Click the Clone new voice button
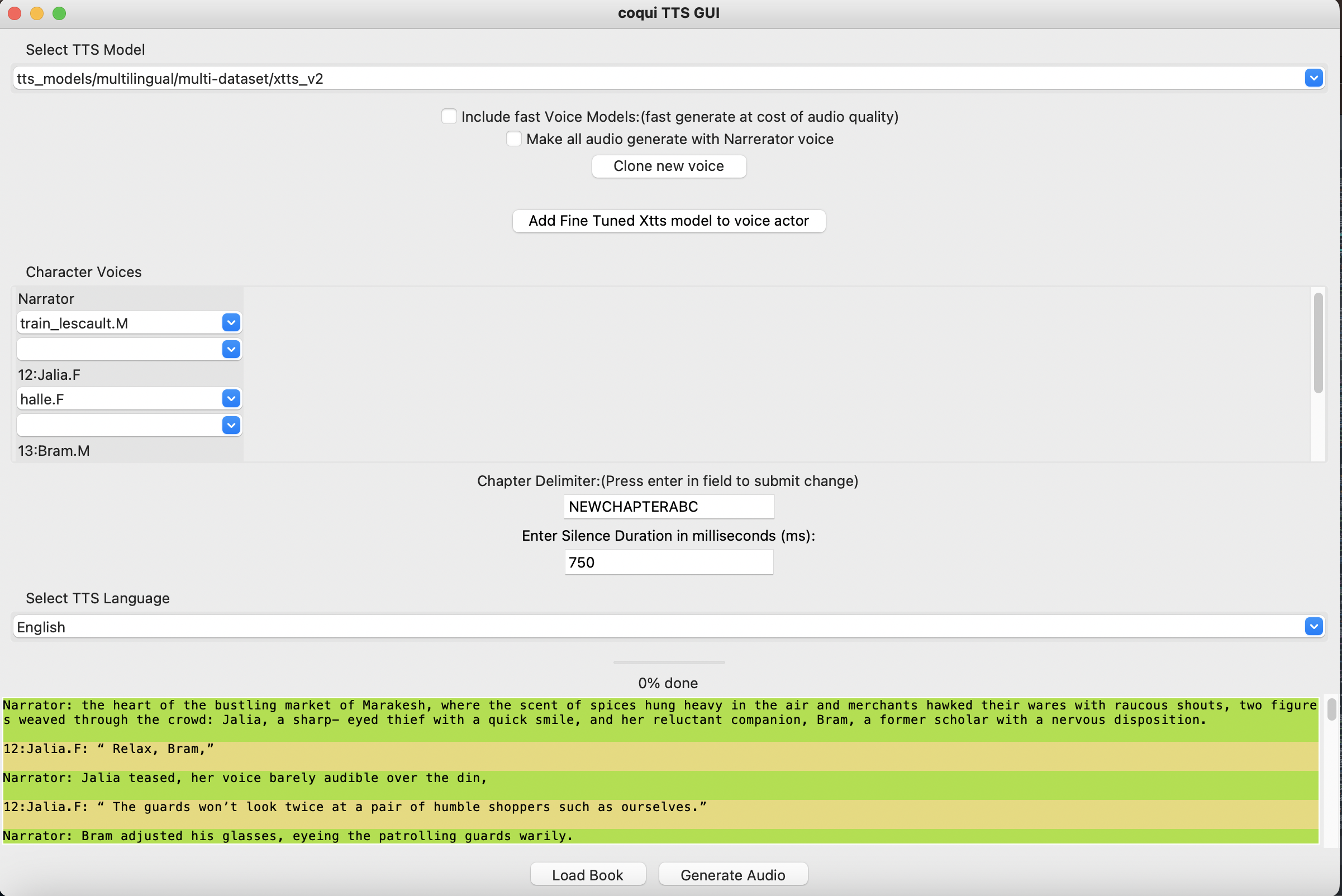 click(x=668, y=166)
